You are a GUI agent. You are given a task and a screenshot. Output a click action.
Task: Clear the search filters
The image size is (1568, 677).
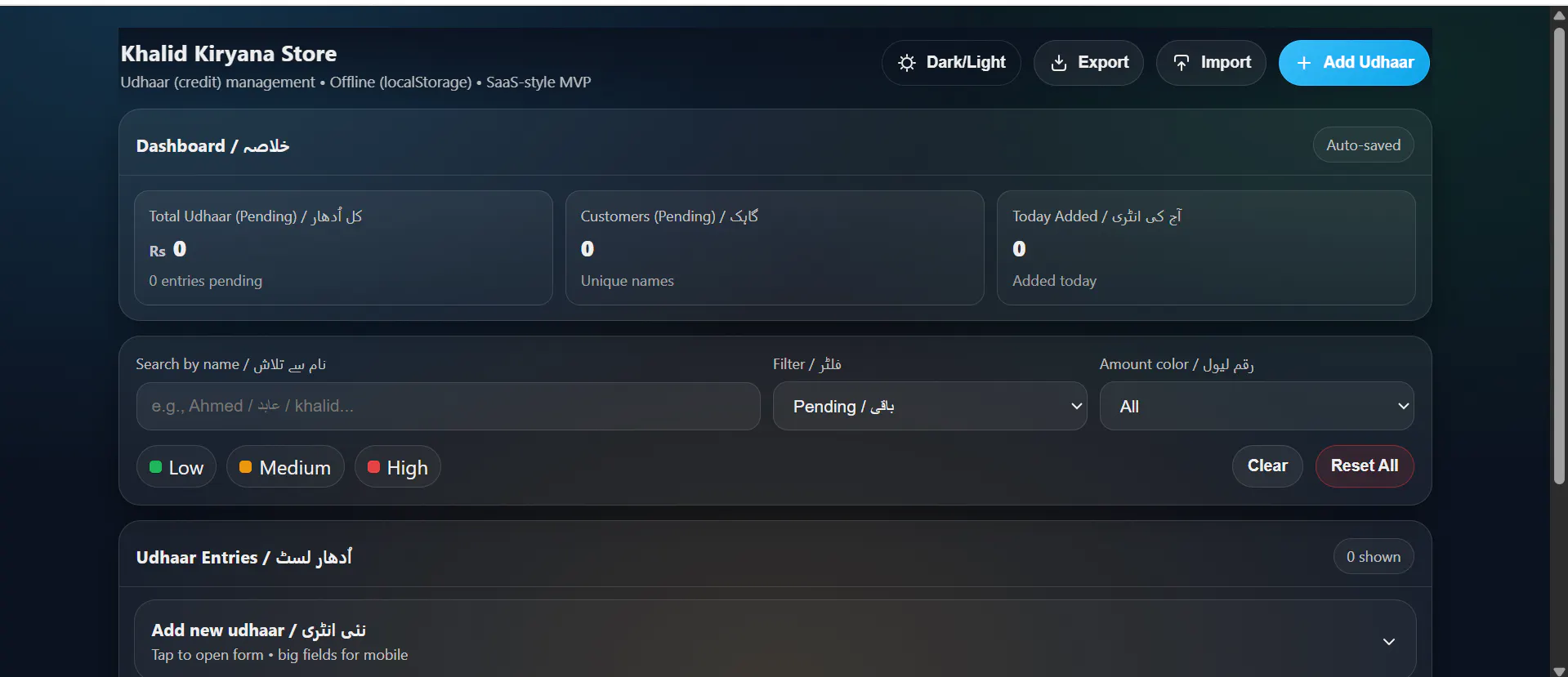[1267, 466]
